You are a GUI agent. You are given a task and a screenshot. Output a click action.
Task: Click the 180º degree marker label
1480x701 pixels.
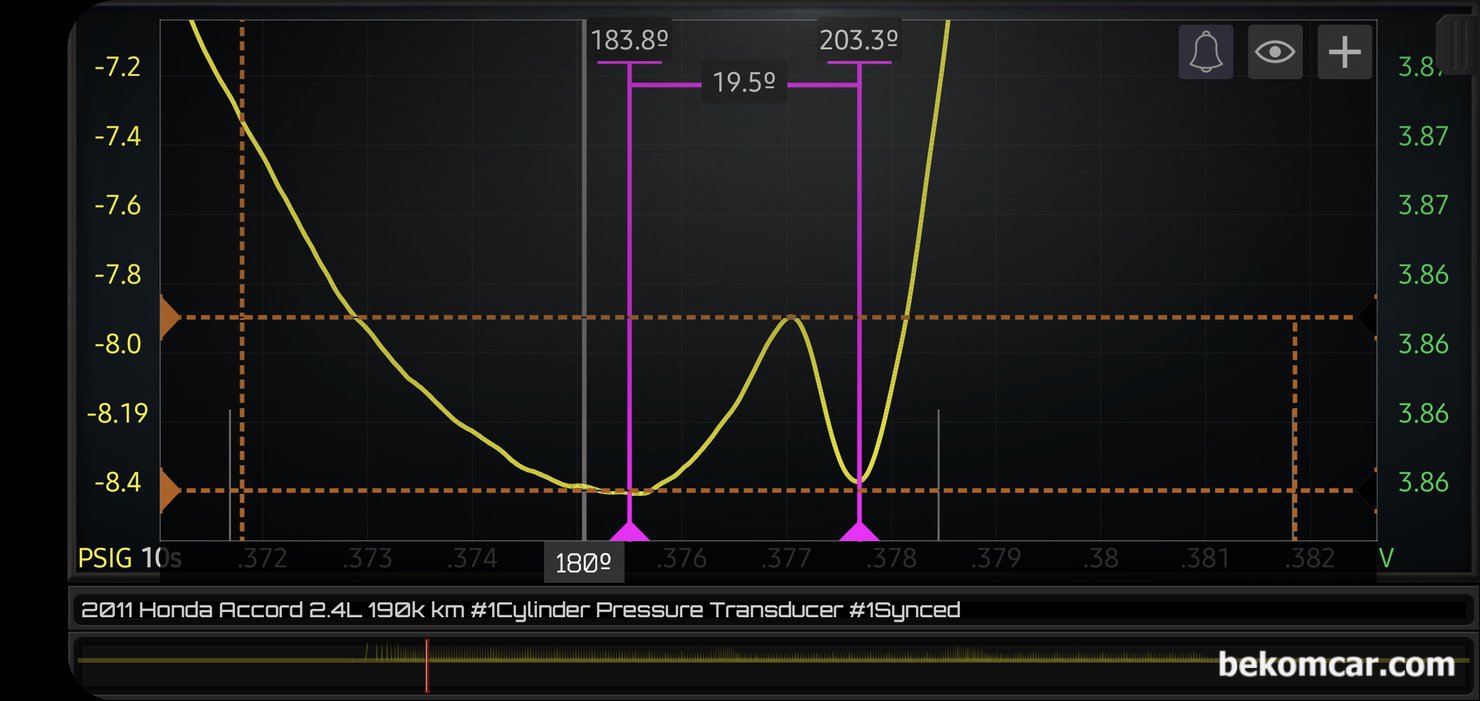(584, 563)
